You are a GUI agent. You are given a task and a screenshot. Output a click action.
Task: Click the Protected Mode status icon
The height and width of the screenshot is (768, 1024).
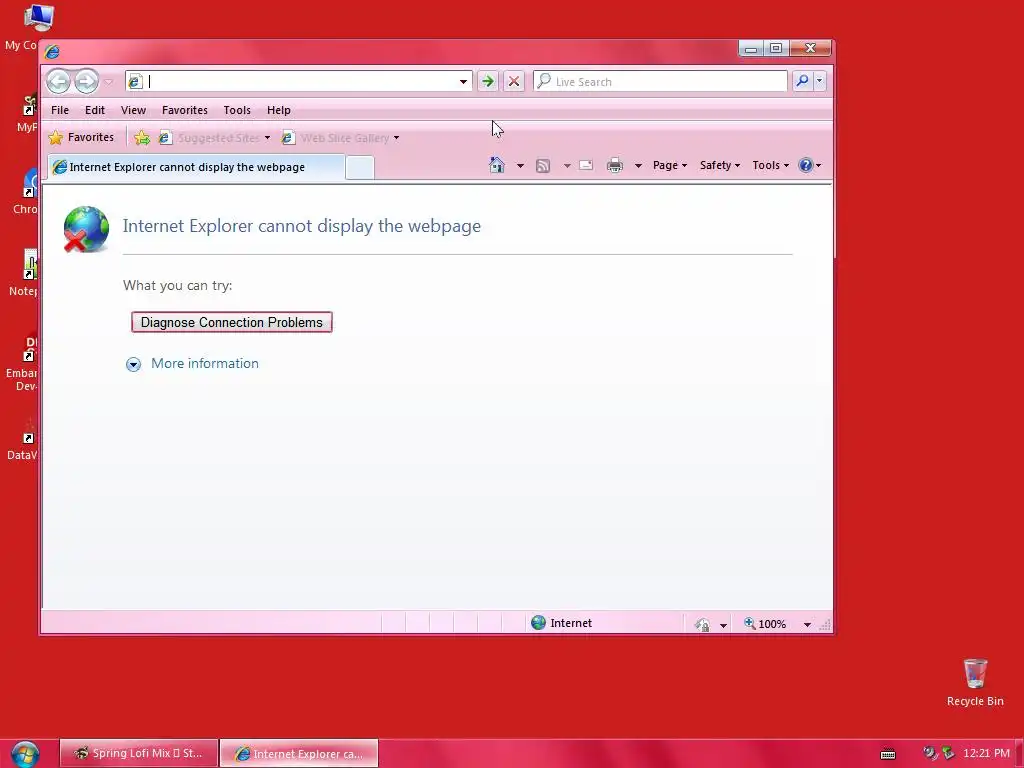click(703, 625)
